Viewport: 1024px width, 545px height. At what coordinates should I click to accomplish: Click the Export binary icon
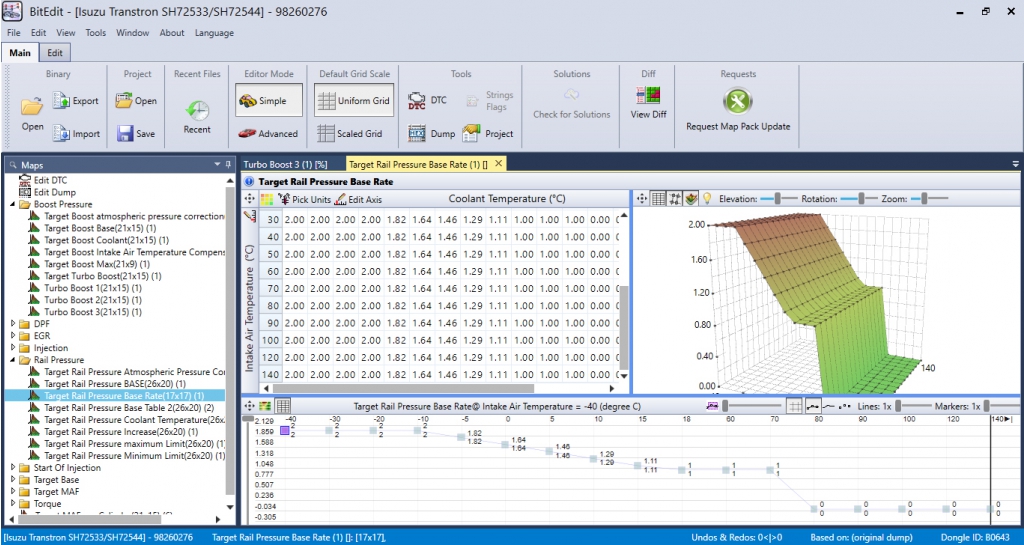[61, 101]
